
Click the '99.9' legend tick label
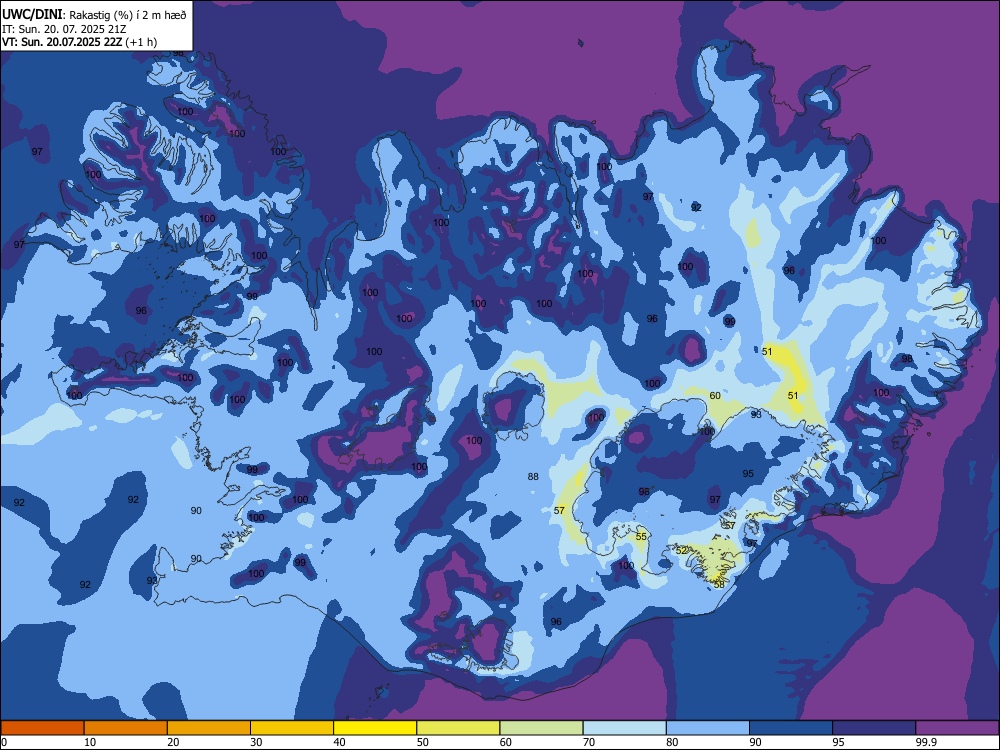[925, 742]
